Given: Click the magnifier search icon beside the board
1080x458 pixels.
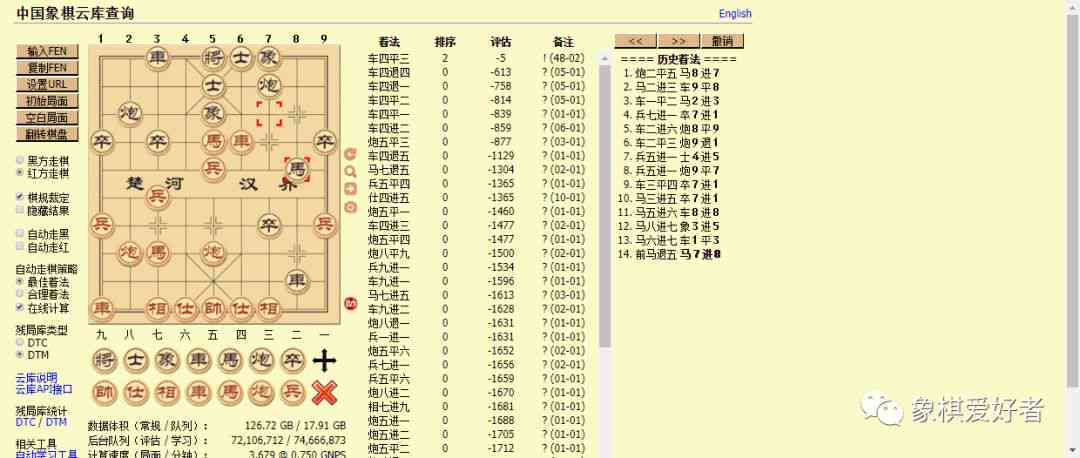Looking at the screenshot, I should 351,172.
